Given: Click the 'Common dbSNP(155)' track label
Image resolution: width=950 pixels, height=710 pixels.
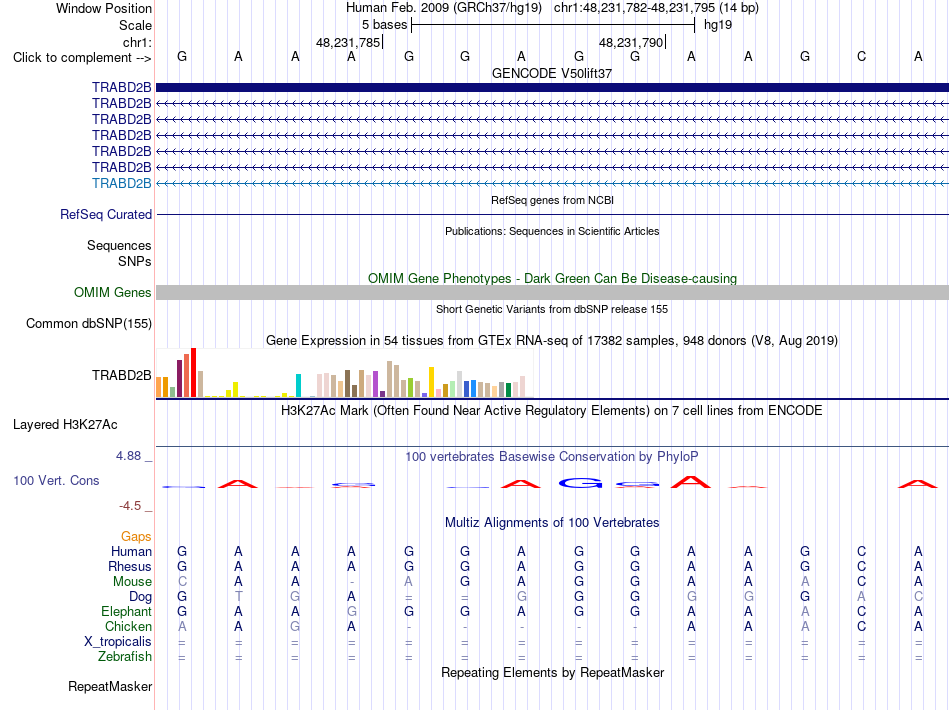Looking at the screenshot, I should tap(89, 323).
